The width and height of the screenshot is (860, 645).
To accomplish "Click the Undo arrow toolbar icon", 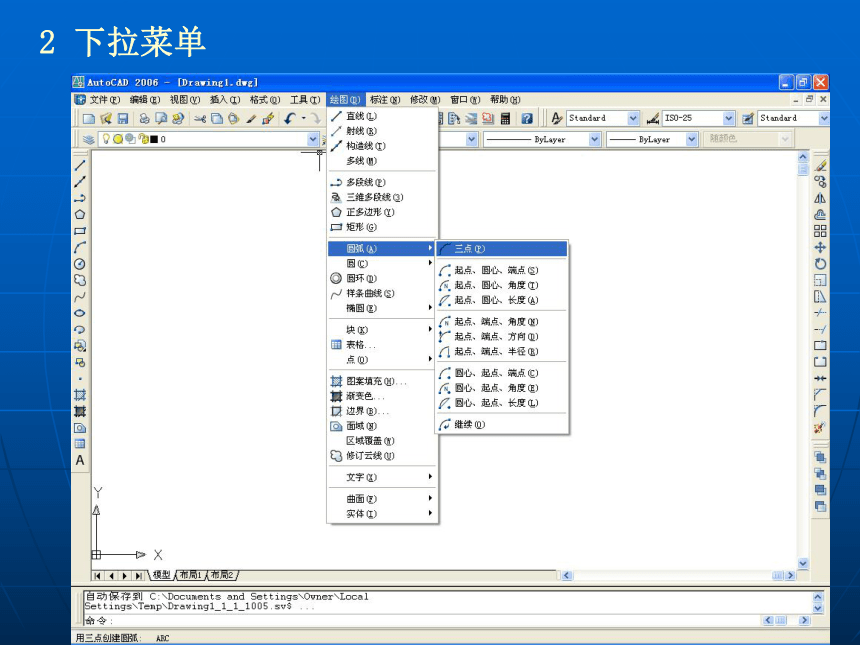I will click(290, 118).
